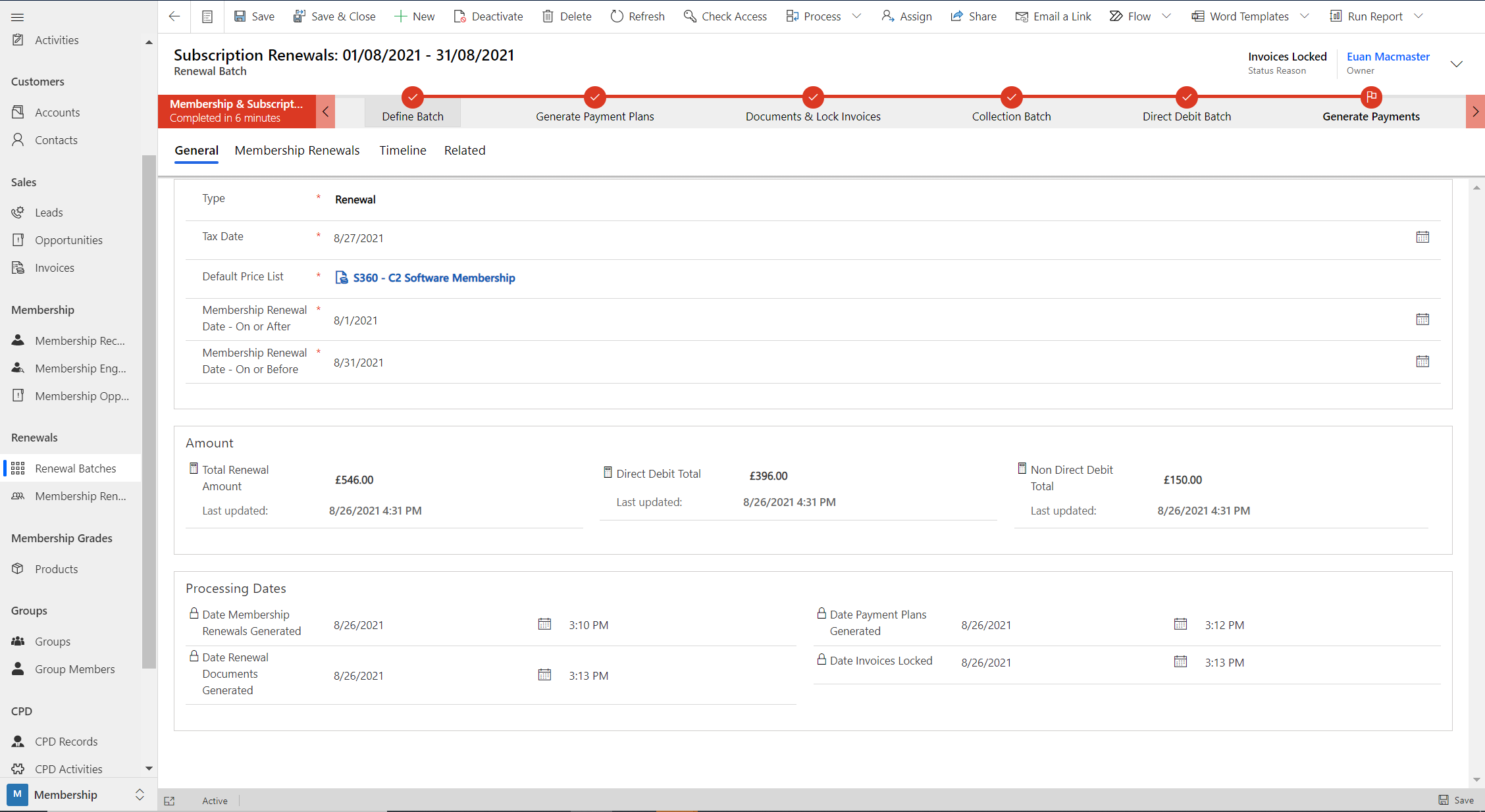Click the Save button in command bar
This screenshot has width=1485, height=812.
(x=254, y=16)
